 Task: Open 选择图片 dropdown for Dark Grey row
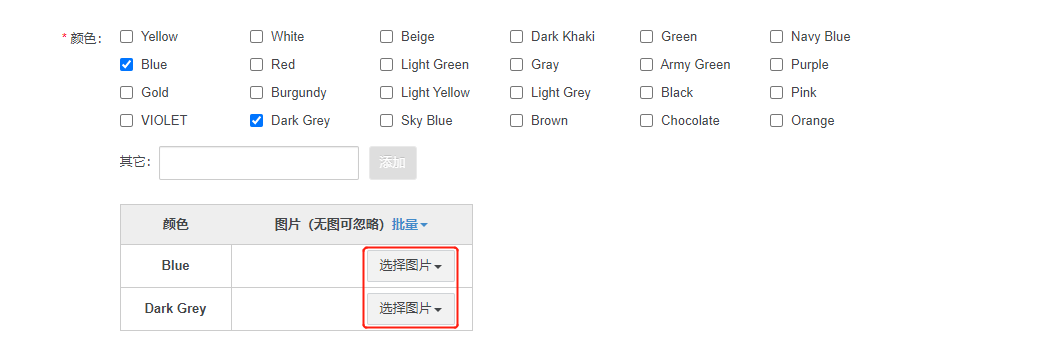(x=411, y=309)
